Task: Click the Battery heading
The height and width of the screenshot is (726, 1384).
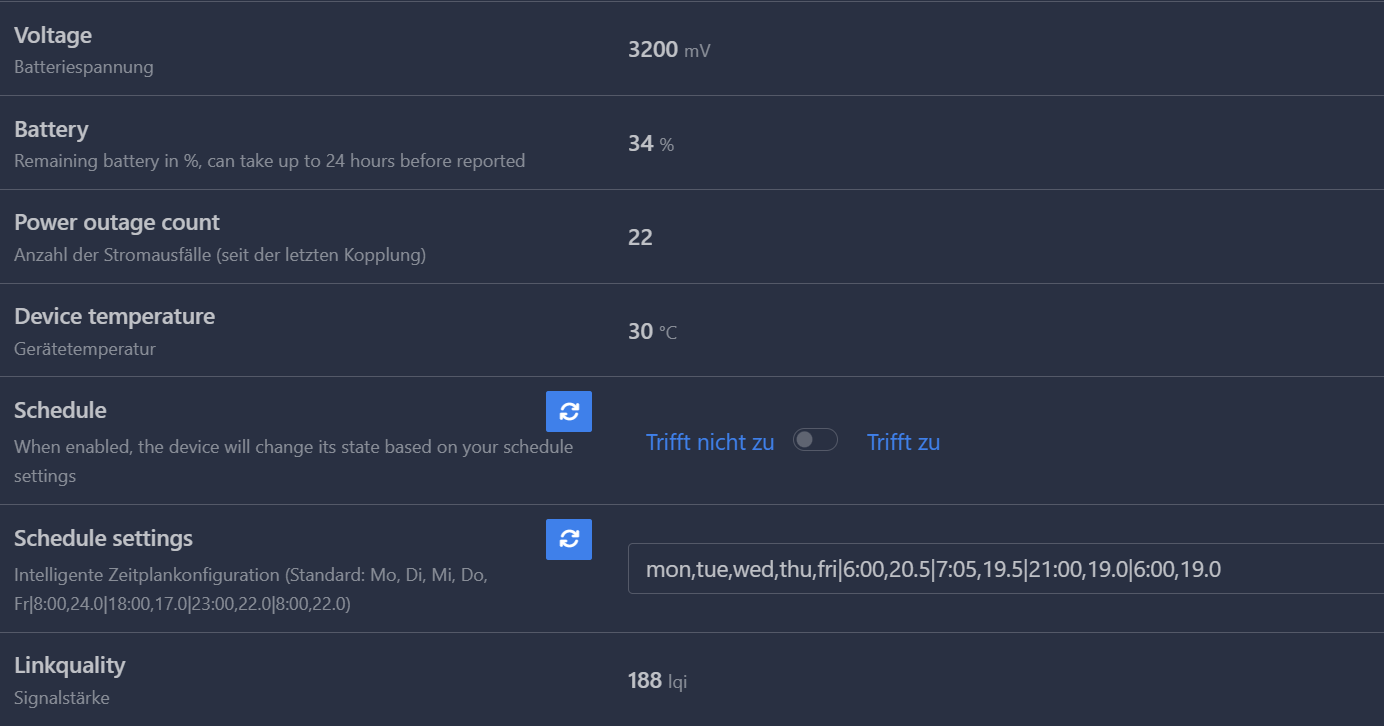Action: (51, 129)
